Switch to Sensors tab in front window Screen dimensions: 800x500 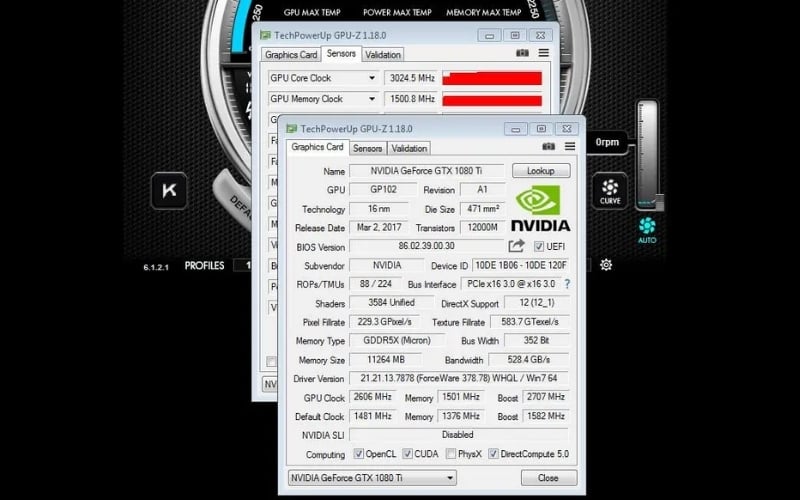coord(367,148)
